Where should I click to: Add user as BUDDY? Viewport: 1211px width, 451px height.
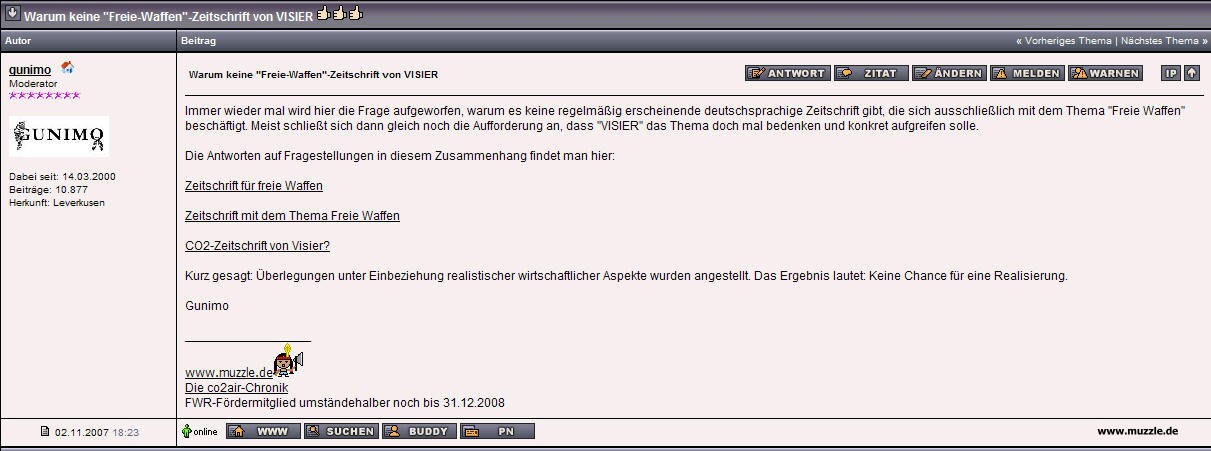[x=419, y=431]
